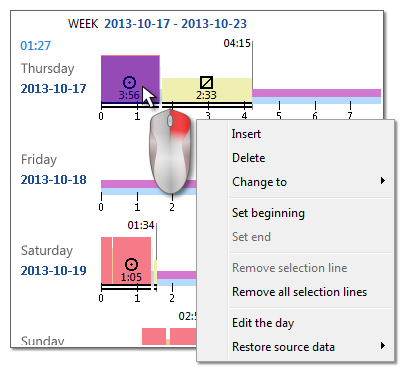Click the yellow 2:33 block on Thursday
Image resolution: width=405 pixels, height=372 pixels.
pyautogui.click(x=207, y=90)
